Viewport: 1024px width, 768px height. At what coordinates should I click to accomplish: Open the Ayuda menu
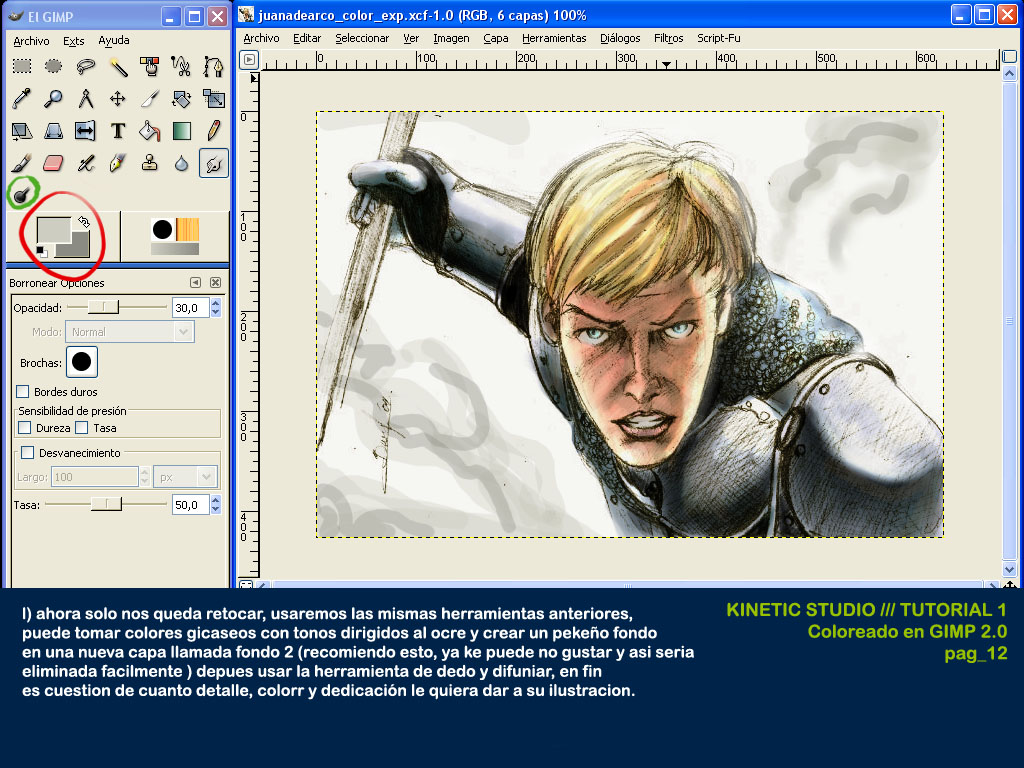114,40
